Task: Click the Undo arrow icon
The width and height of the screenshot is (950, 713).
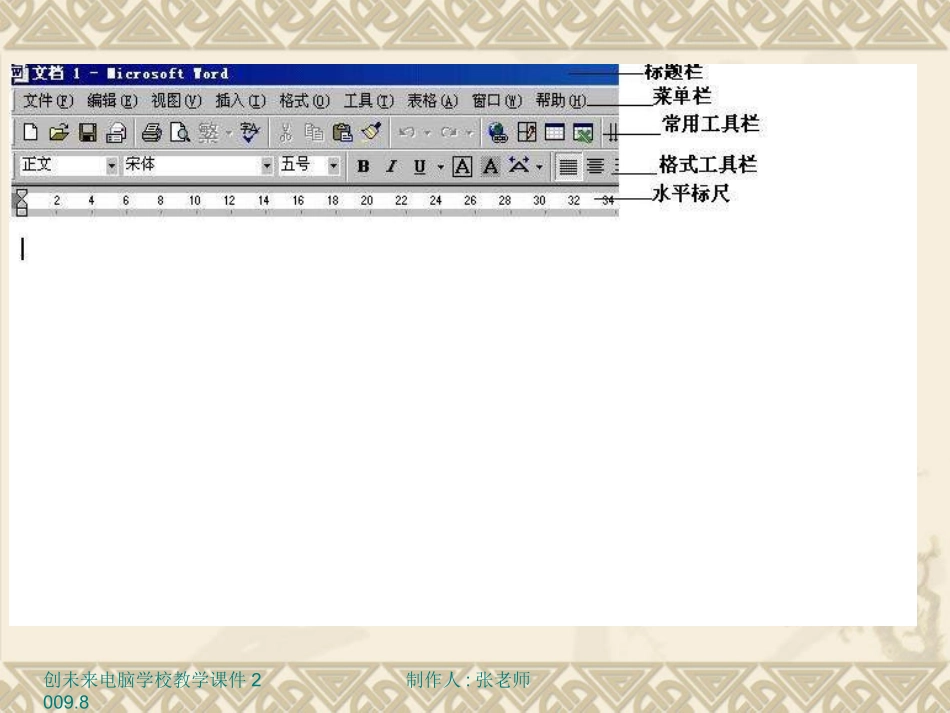Action: click(x=407, y=132)
